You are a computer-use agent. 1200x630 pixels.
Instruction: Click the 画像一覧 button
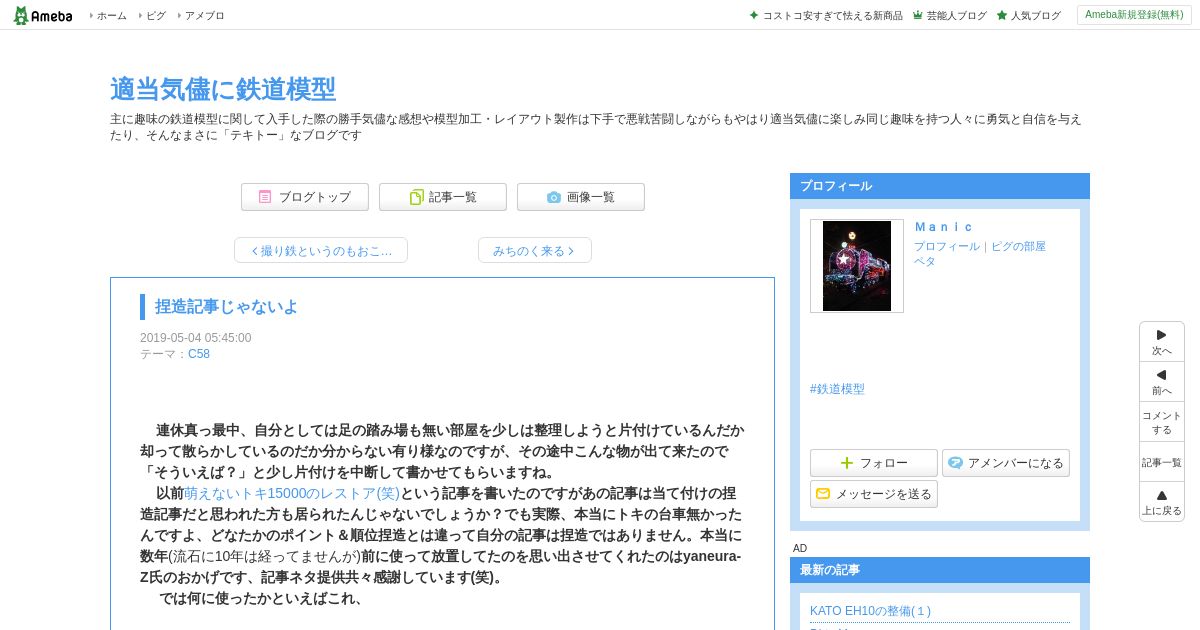pos(581,197)
